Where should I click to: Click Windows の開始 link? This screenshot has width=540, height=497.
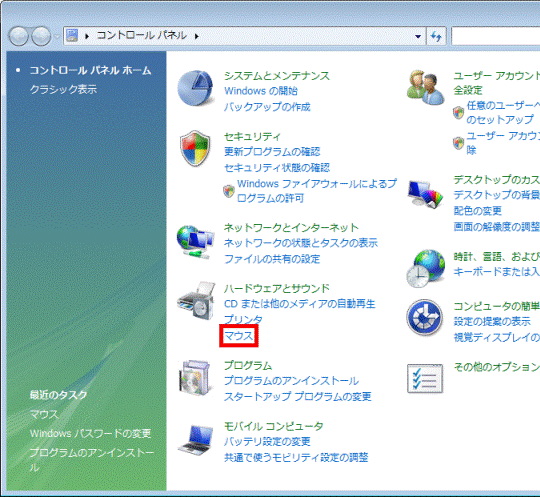[261, 91]
